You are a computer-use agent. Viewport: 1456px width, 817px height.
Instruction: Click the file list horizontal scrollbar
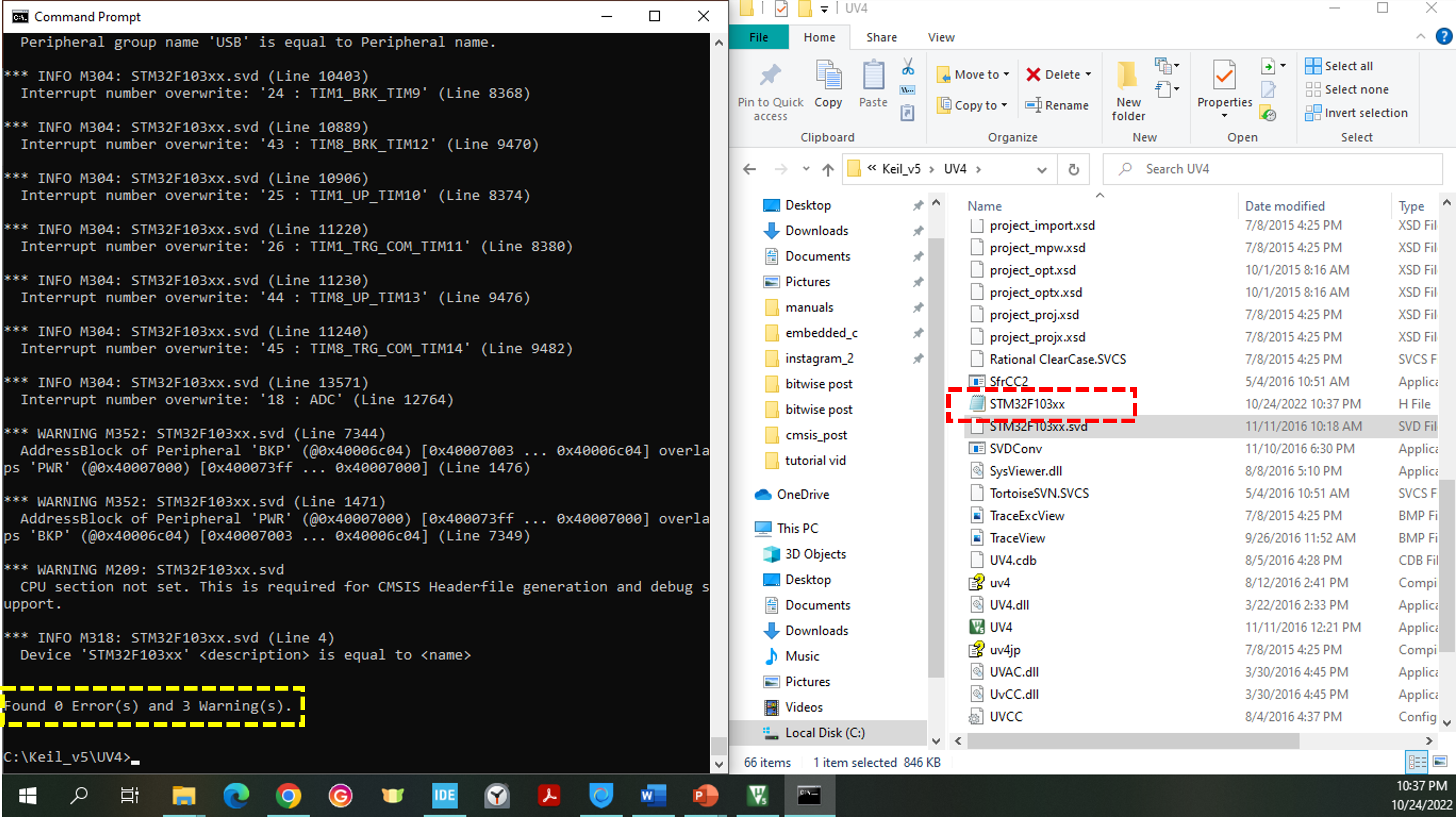(x=1133, y=740)
